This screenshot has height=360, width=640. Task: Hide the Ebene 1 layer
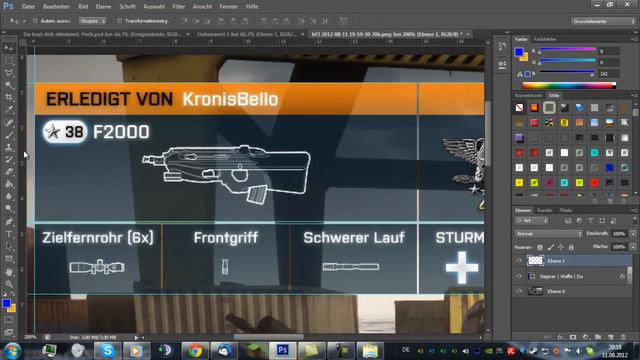(519, 260)
